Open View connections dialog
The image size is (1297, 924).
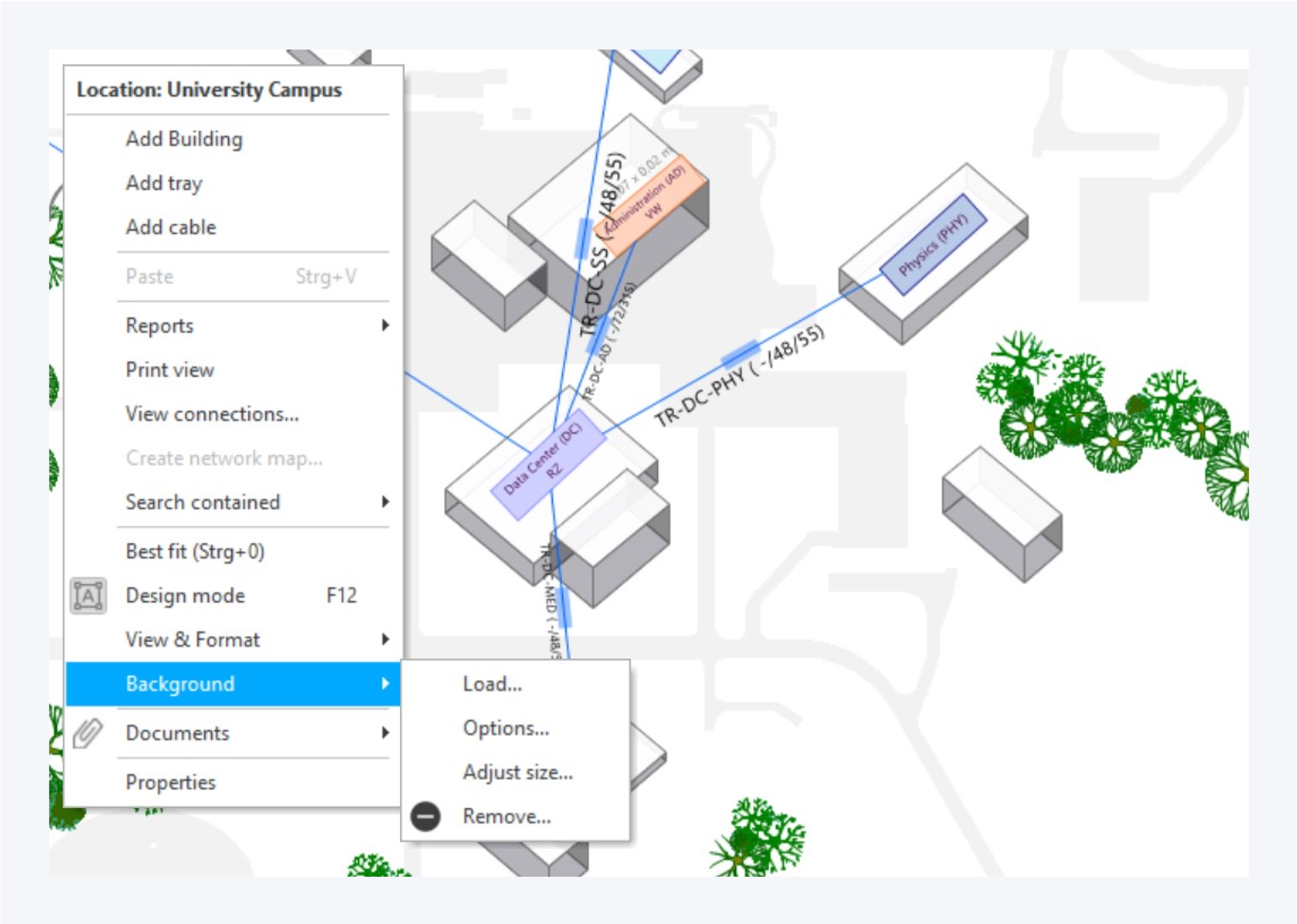[211, 414]
